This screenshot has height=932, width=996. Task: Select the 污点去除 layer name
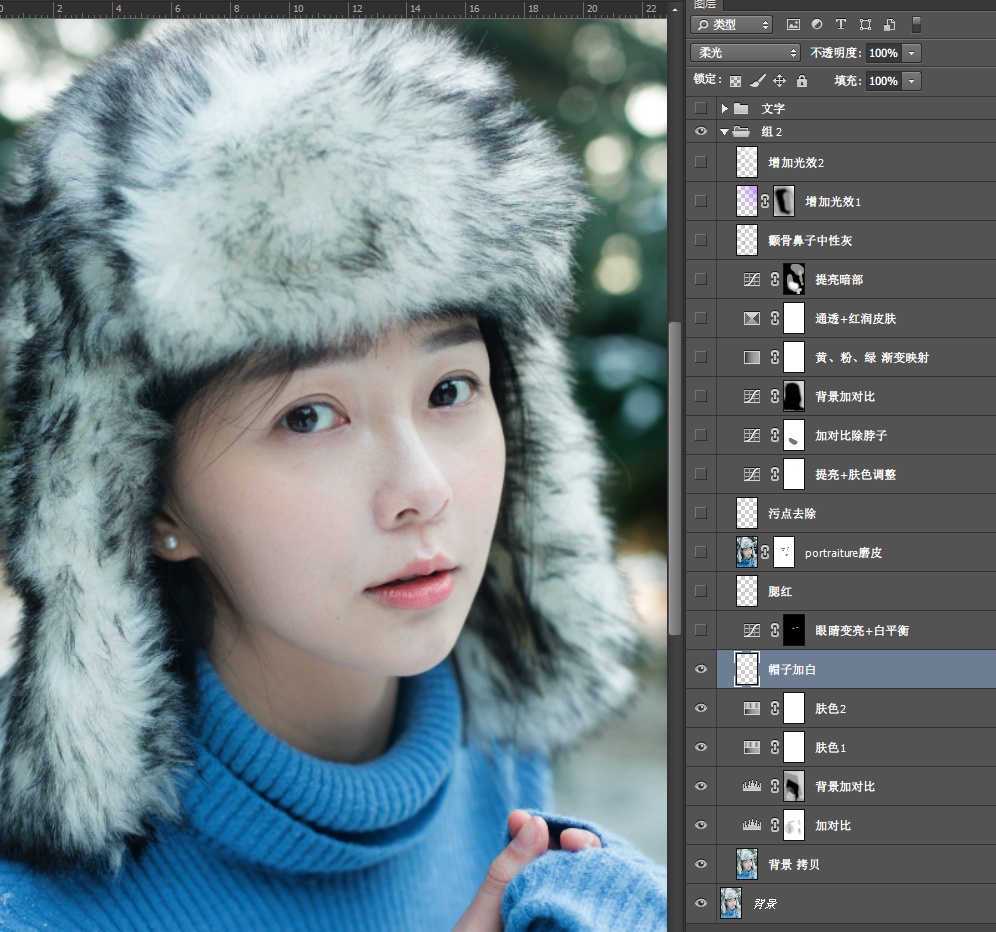pos(791,513)
